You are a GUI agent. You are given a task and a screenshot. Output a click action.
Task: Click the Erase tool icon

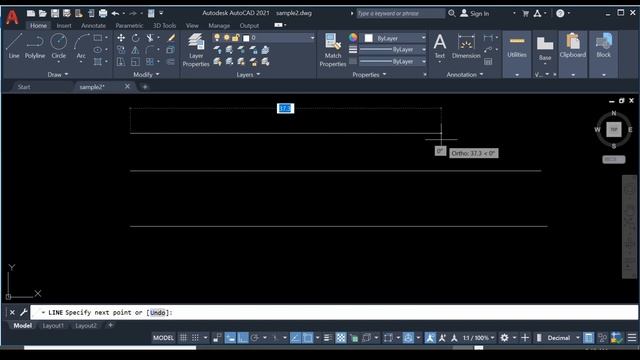coord(171,38)
